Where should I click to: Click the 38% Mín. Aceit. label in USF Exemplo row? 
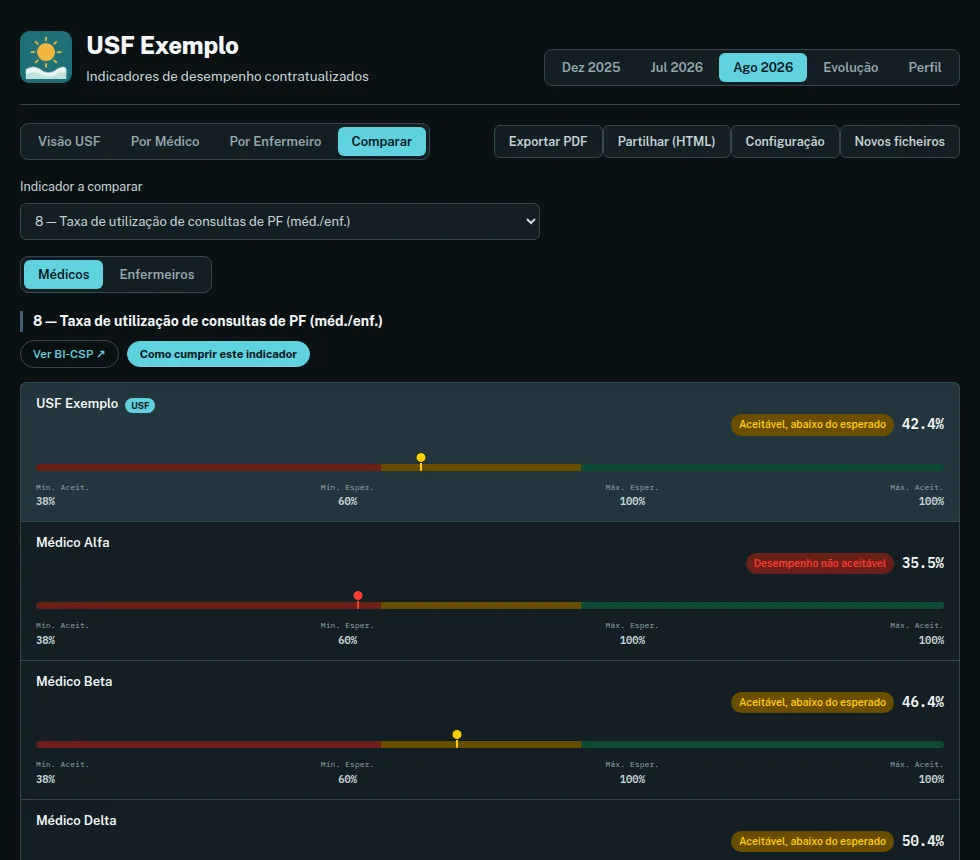(x=62, y=494)
